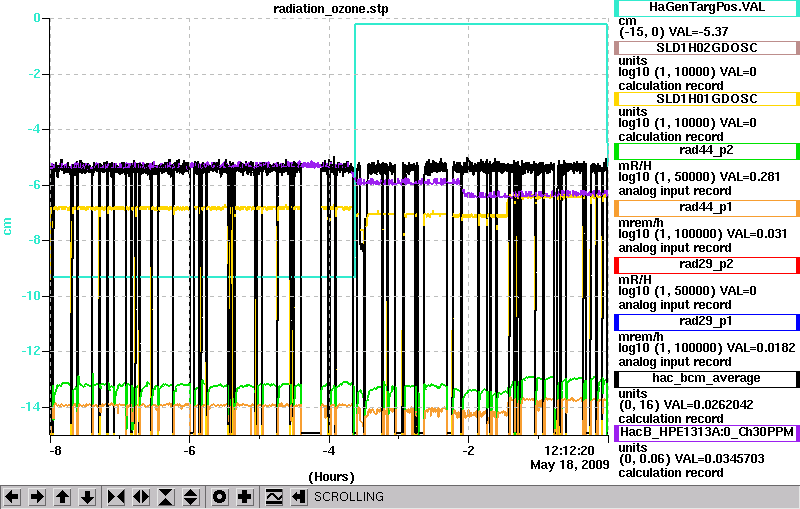Image resolution: width=800 pixels, height=509 pixels.
Task: Shift the plot down with the down arrow
Action: (x=88, y=497)
